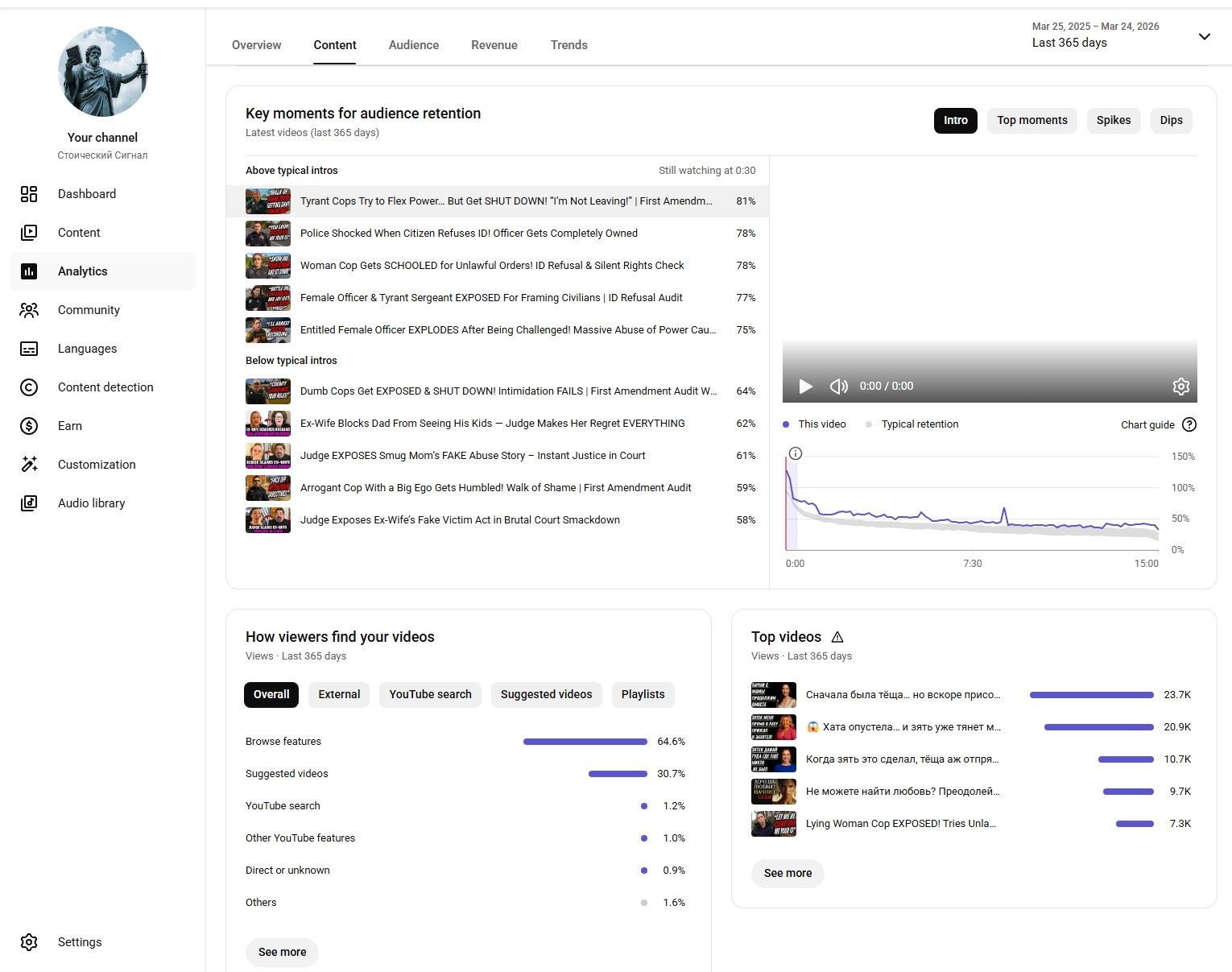Select YouTube search traffic chip
Viewport: 1232px width, 972px height.
coord(430,695)
